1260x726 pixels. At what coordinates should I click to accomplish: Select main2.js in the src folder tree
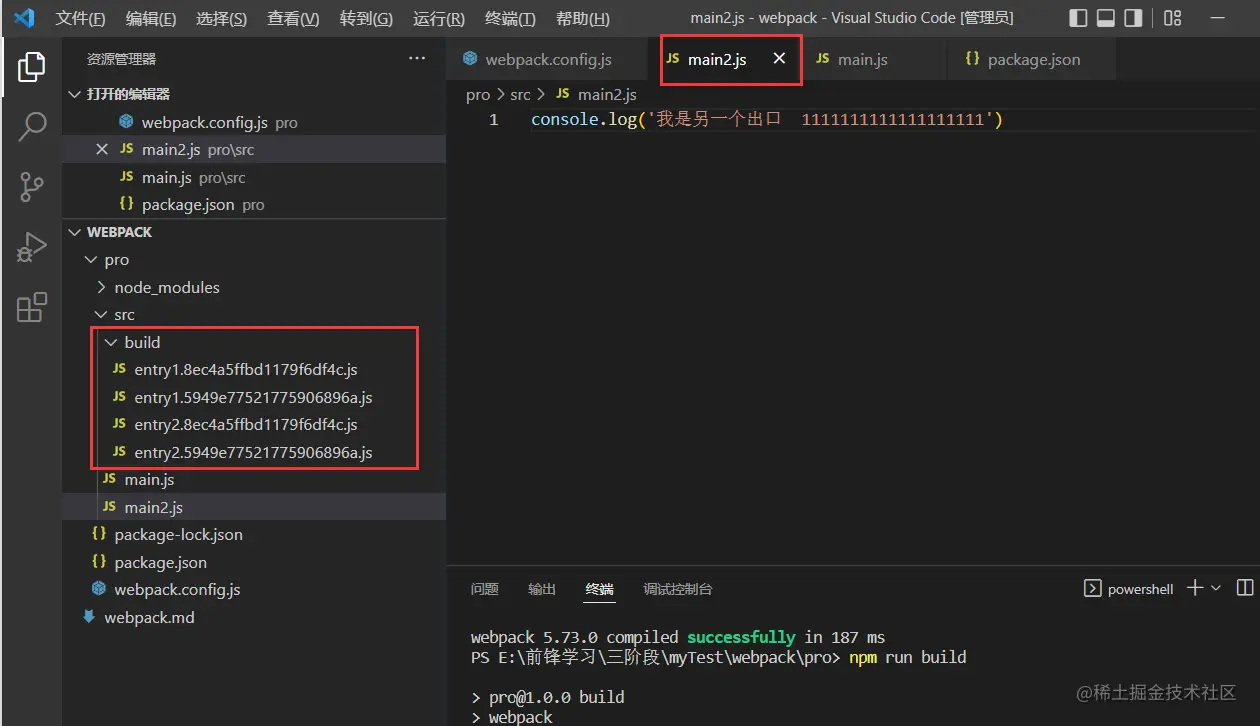(254, 507)
